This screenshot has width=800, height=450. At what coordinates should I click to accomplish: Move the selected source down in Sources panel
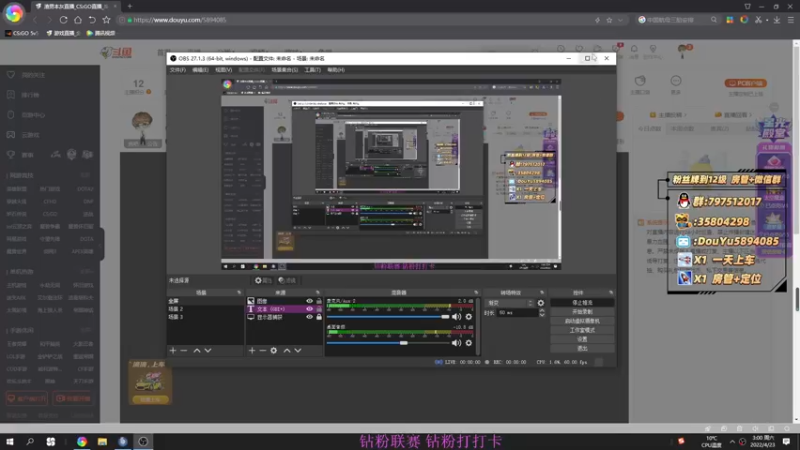click(x=298, y=351)
